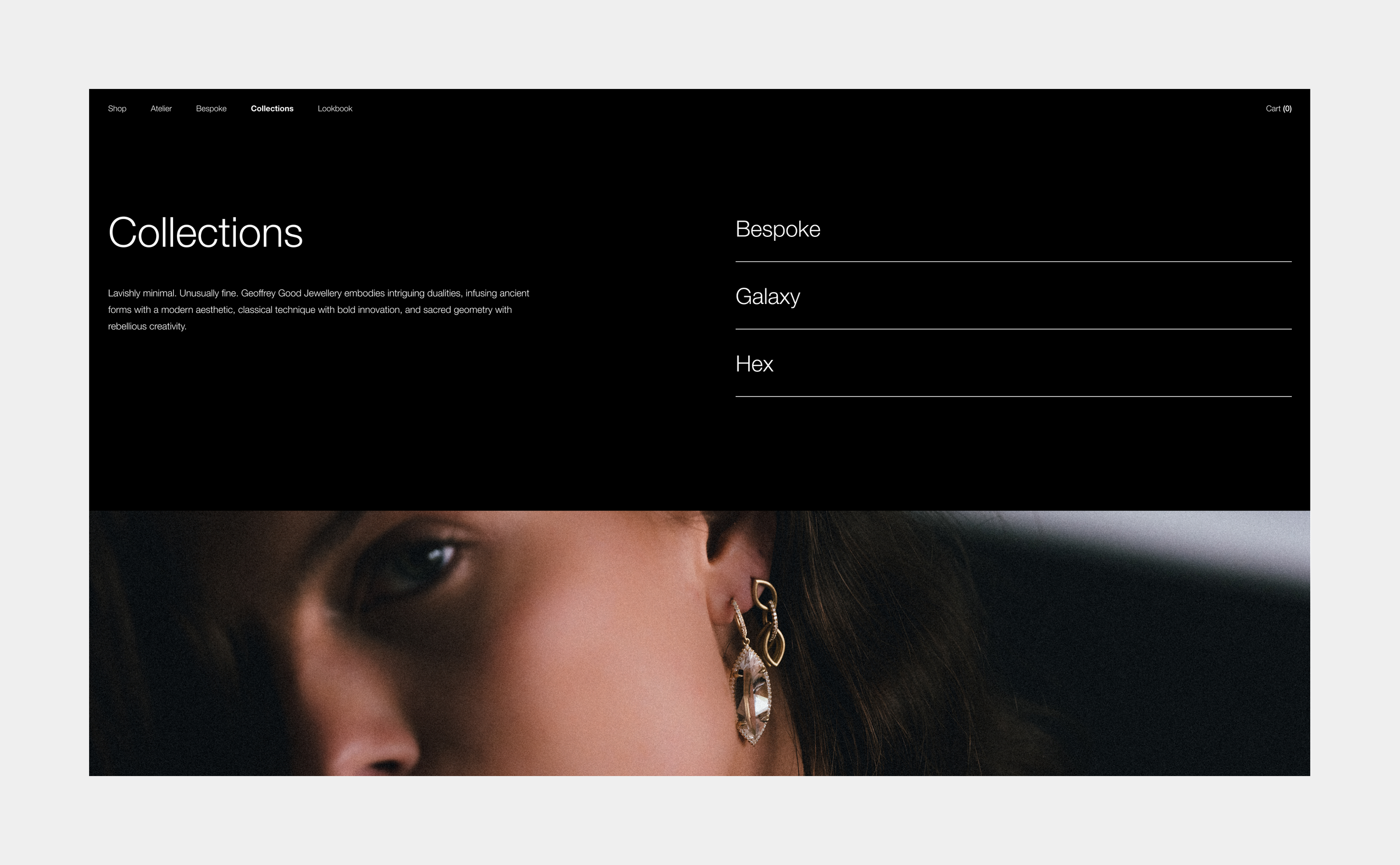View the Cart (0) link
The width and height of the screenshot is (1400, 865).
[1278, 109]
